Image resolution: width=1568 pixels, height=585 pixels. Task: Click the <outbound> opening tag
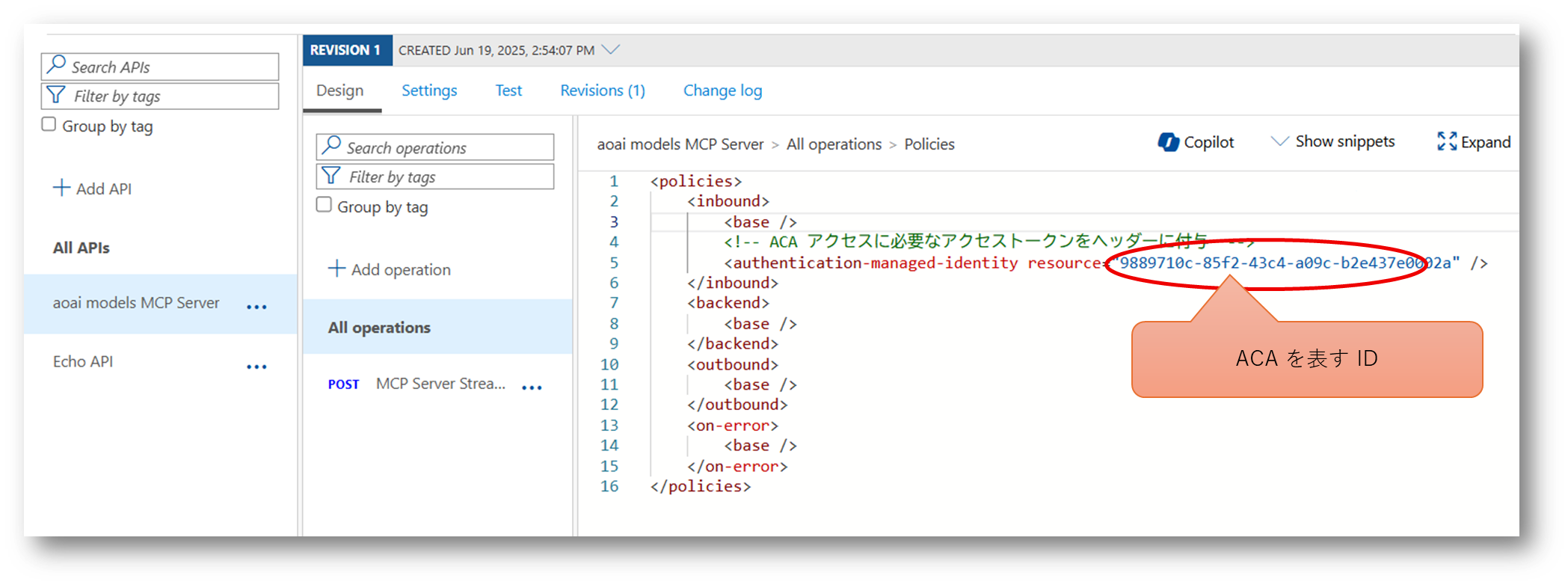coord(733,364)
